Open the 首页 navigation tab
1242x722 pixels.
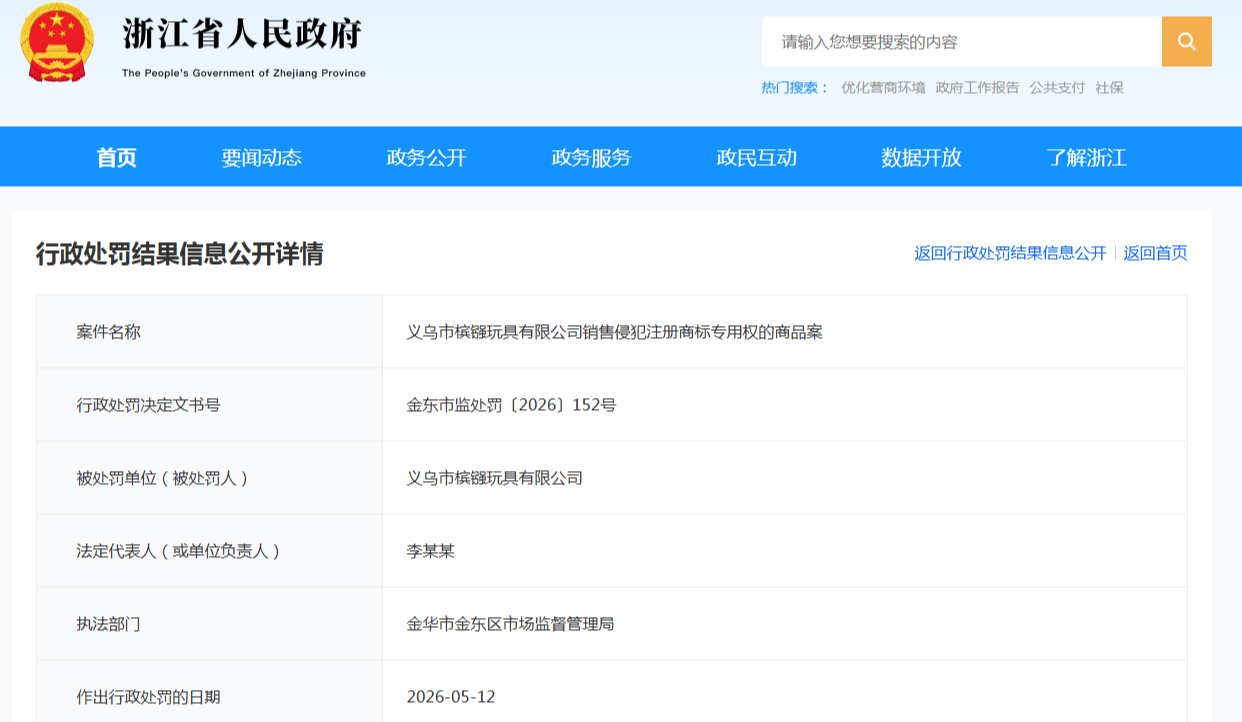pos(117,157)
